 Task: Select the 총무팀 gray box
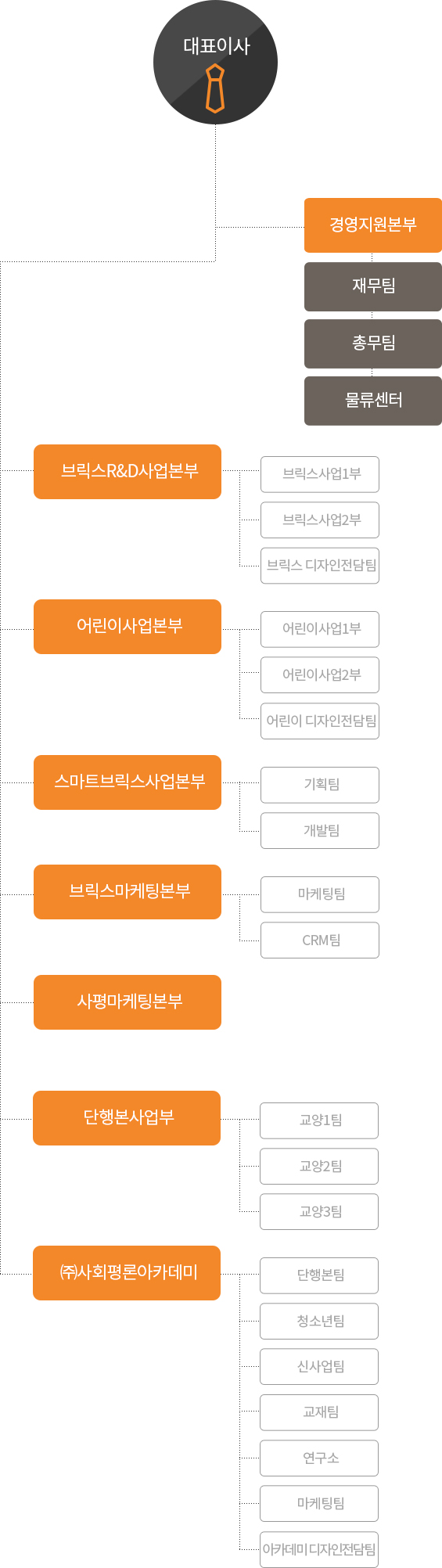(373, 343)
